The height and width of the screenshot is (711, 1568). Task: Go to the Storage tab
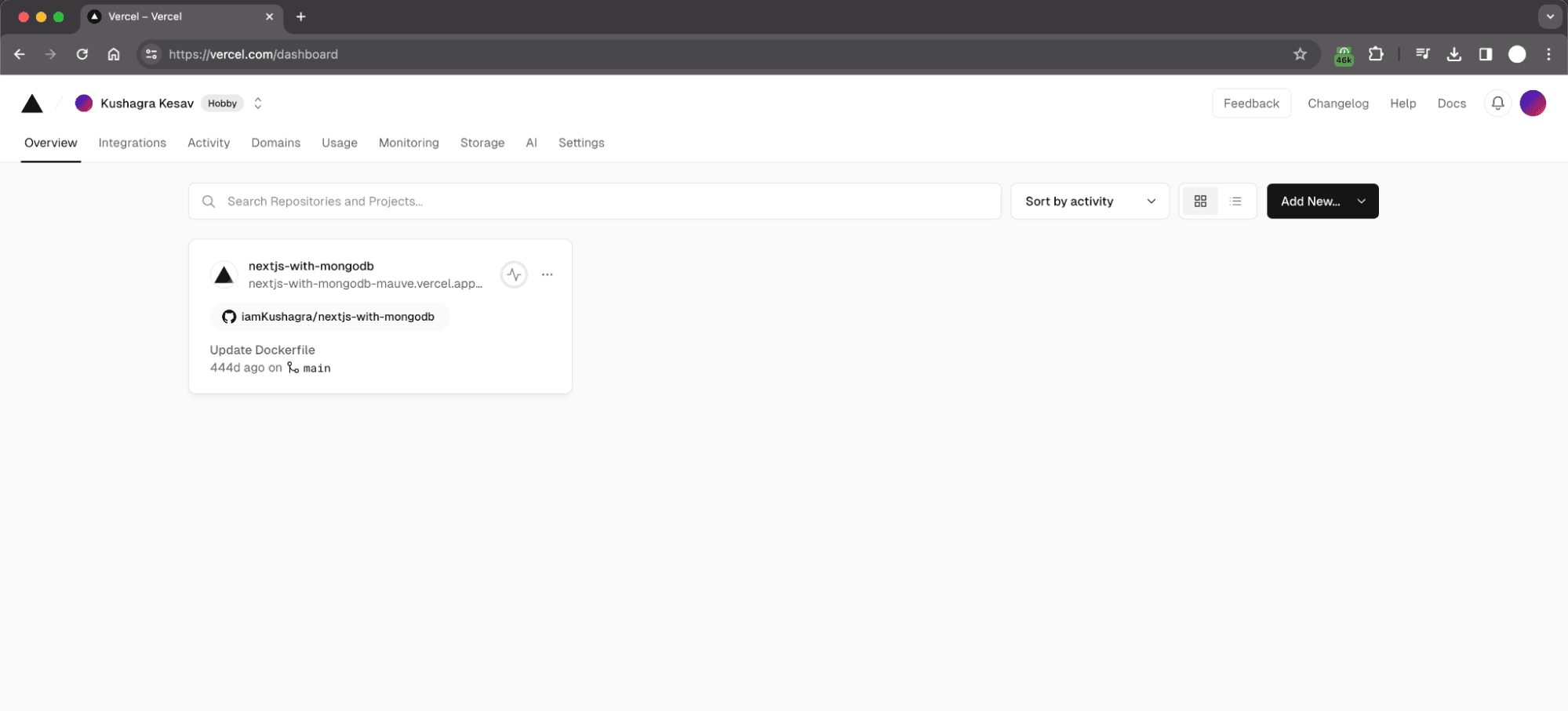click(482, 143)
